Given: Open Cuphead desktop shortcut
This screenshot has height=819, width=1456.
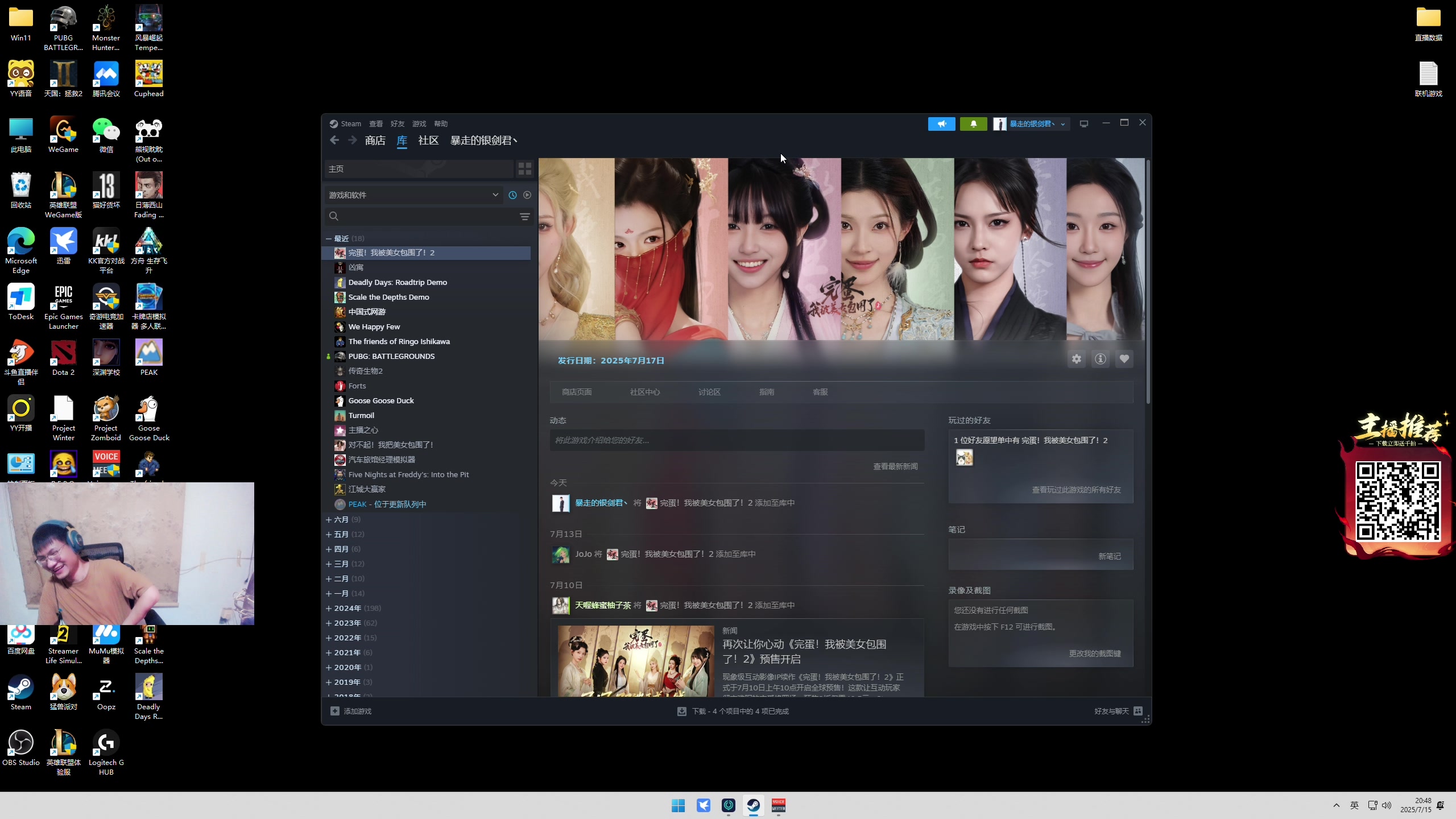Looking at the screenshot, I should pos(148,79).
